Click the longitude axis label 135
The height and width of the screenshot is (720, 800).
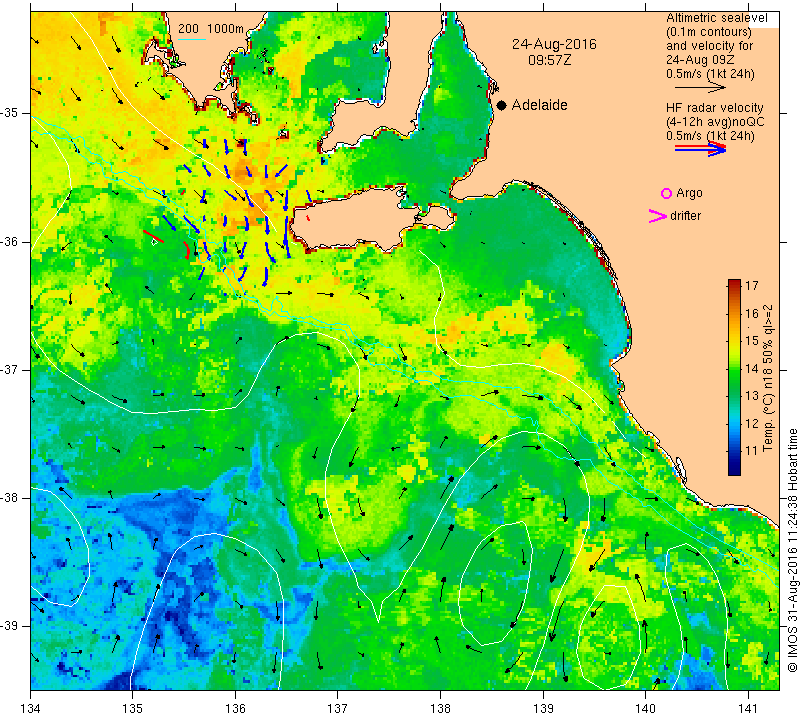[x=133, y=709]
